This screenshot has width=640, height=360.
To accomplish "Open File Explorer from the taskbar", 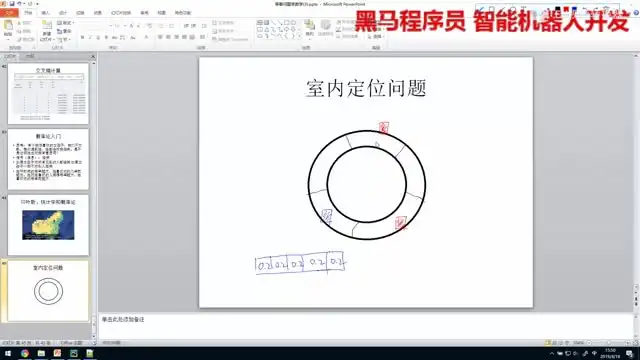I will [41, 353].
